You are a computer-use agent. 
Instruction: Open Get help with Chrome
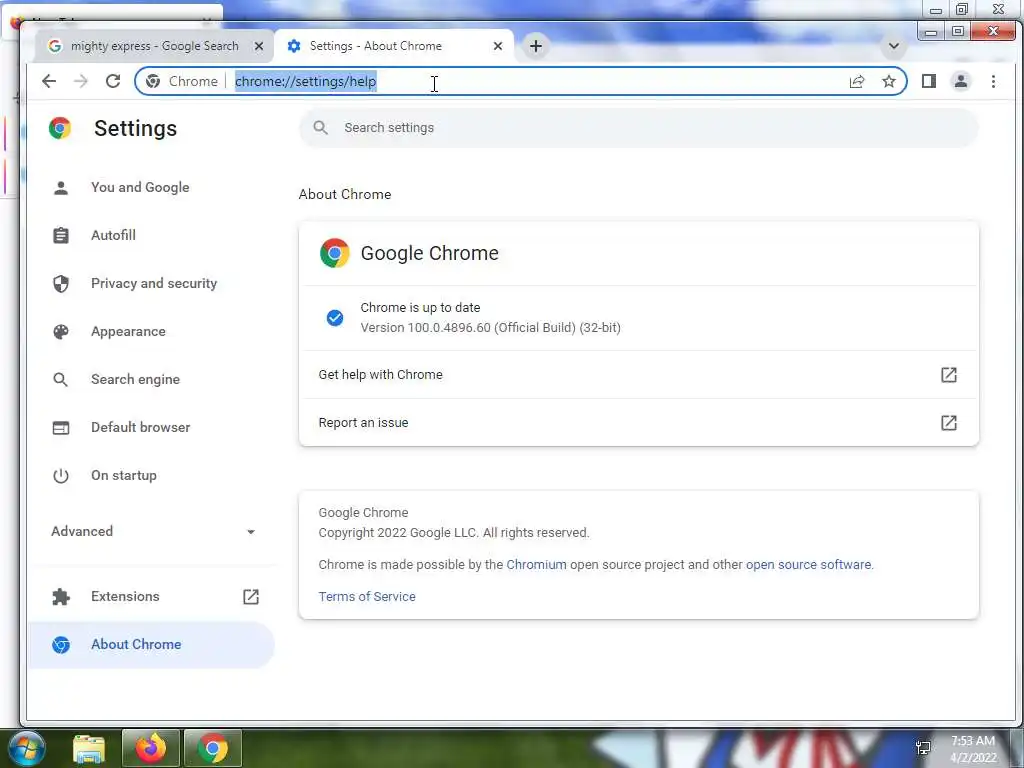coord(639,375)
